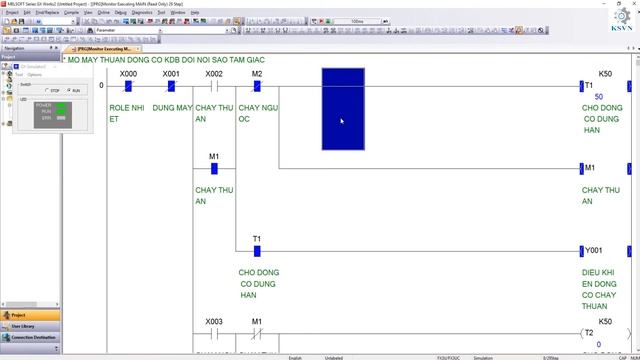Select the Y001 output coil
The width and height of the screenshot is (640, 360).
[605, 251]
